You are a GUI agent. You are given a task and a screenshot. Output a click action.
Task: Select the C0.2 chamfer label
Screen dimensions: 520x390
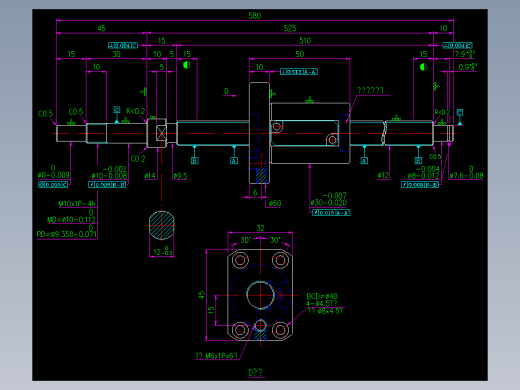(x=138, y=159)
